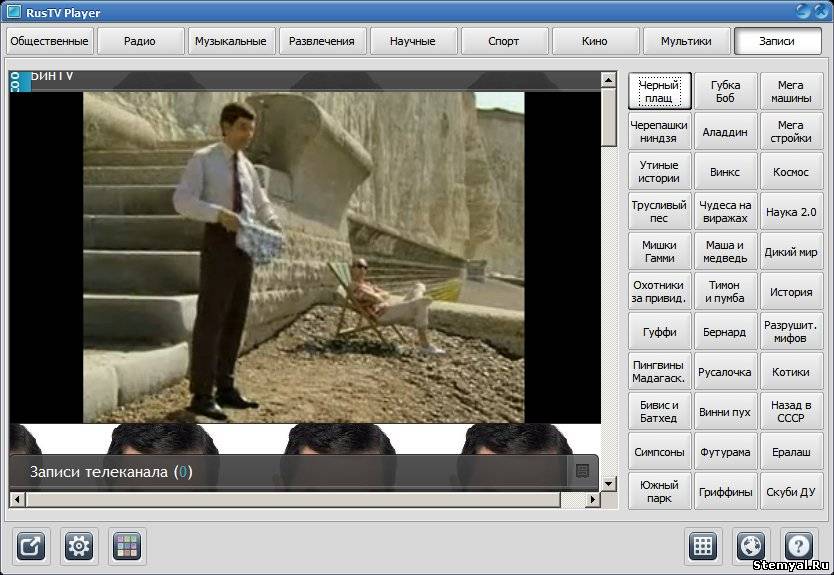Open Мега стройки channel
This screenshot has width=834, height=575.
(x=791, y=131)
